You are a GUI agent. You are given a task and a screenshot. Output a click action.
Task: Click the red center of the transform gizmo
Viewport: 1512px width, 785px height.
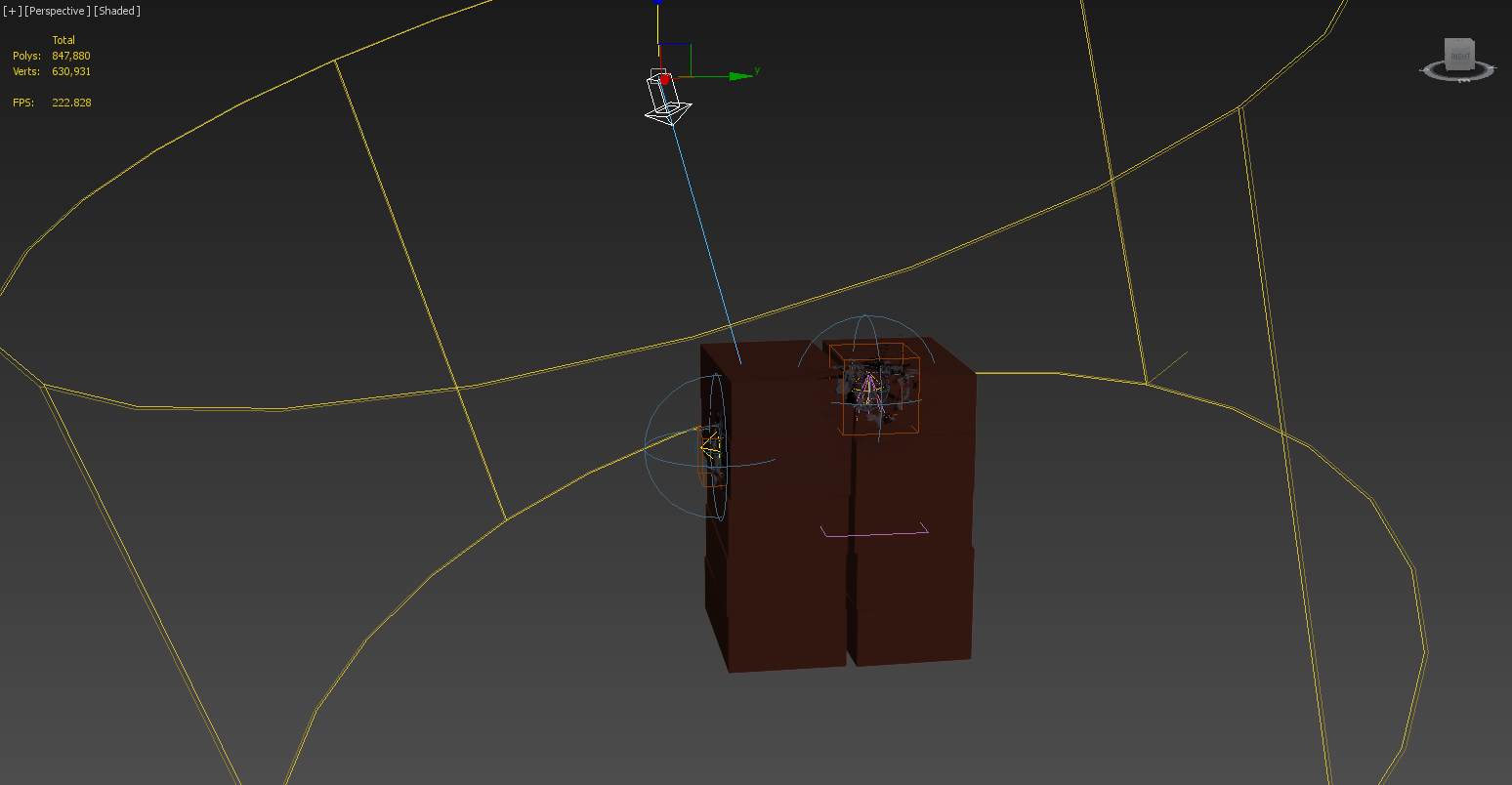(666, 78)
